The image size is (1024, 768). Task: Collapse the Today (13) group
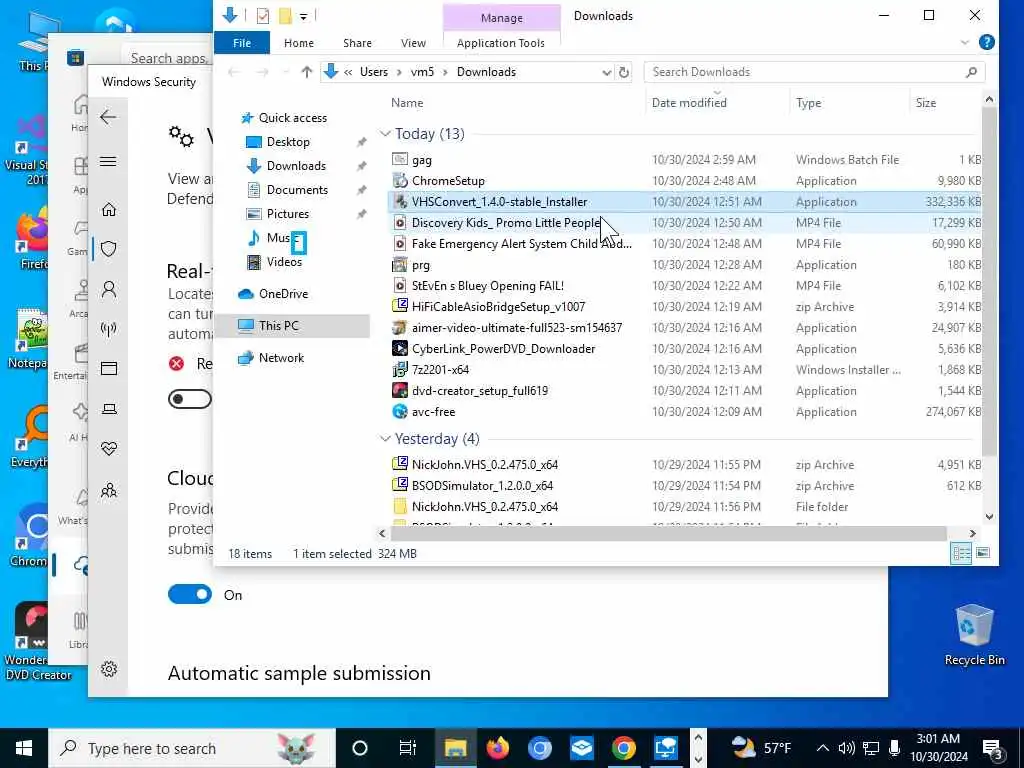(x=385, y=134)
